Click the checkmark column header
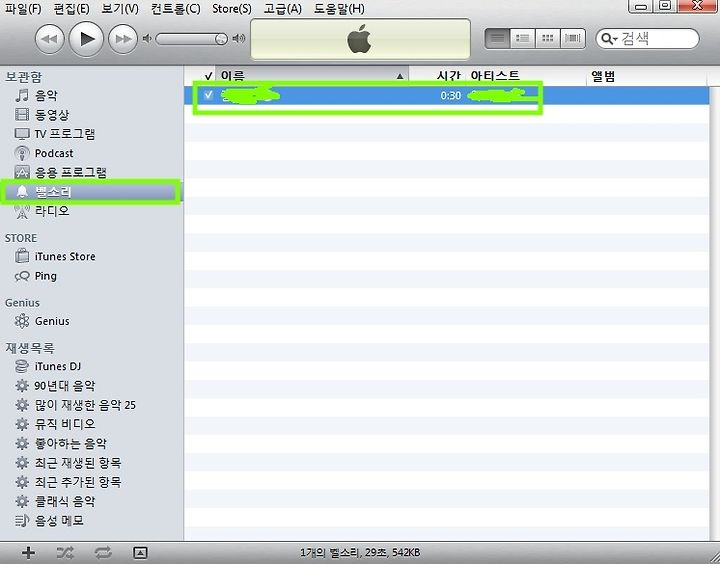 (x=208, y=76)
